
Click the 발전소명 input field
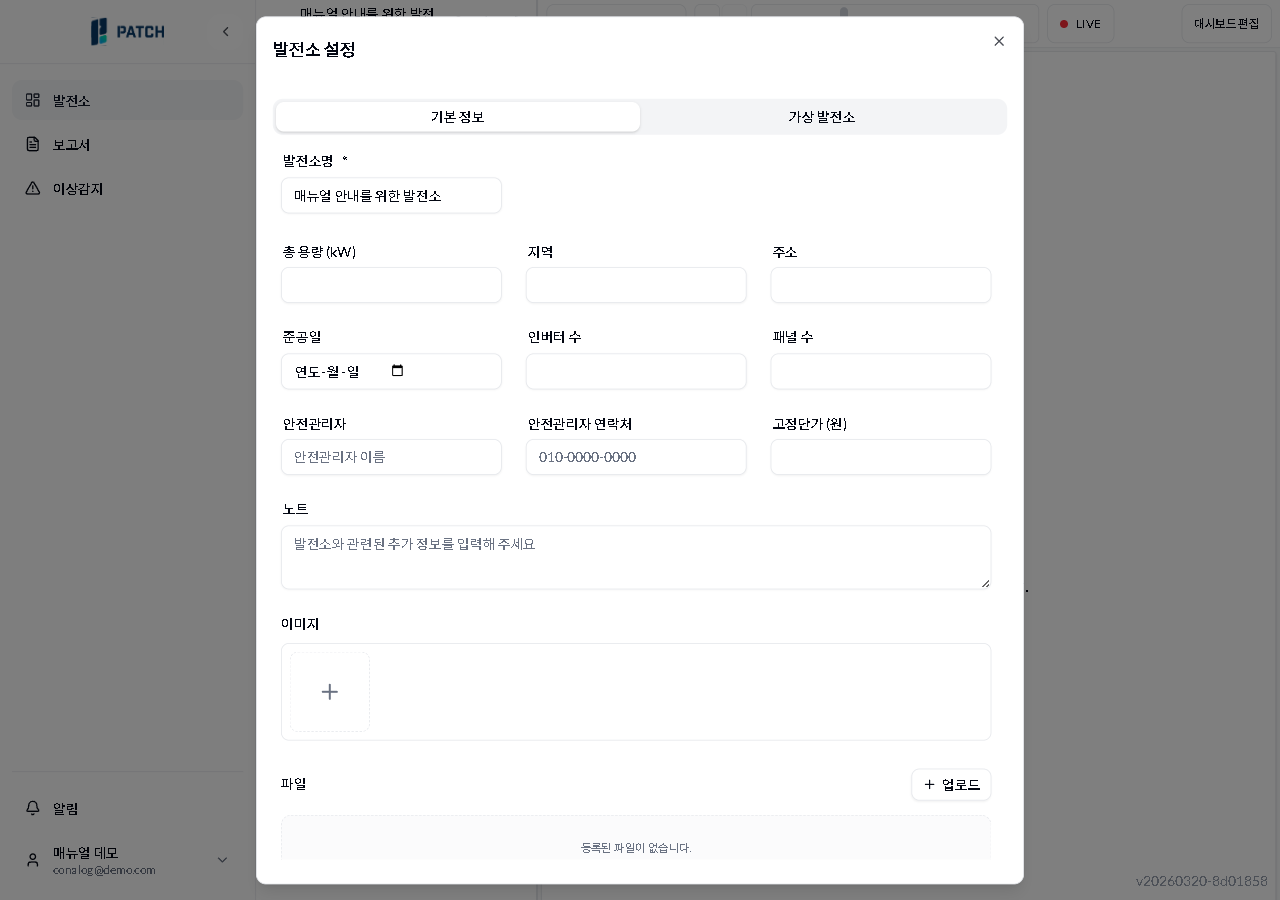[391, 195]
